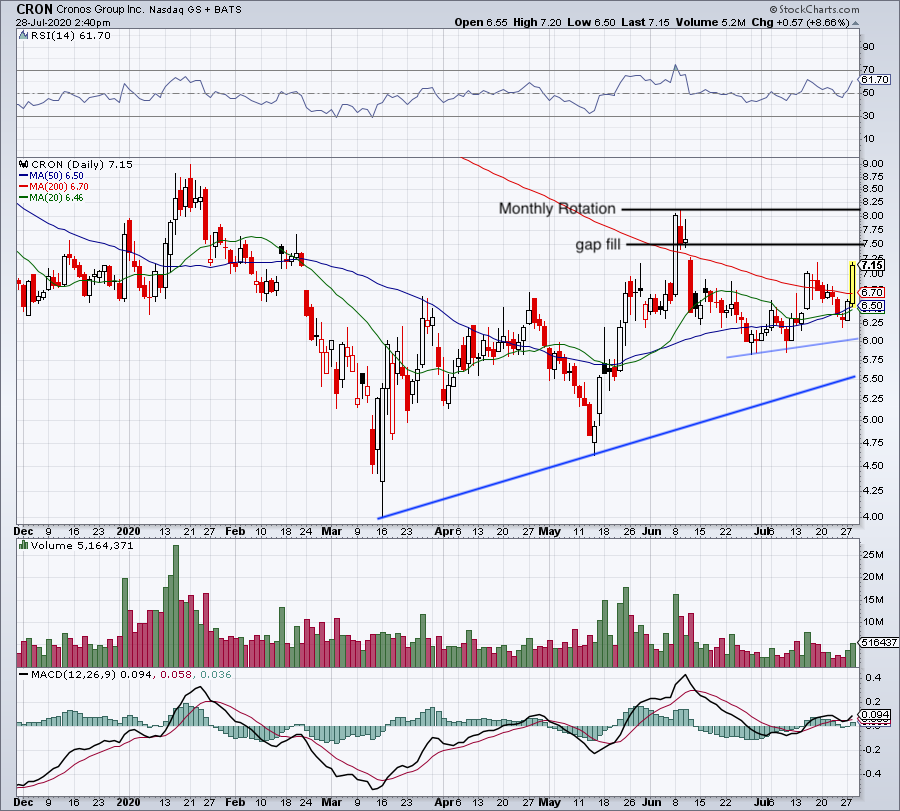Click the Volume bar legend icon
Viewport: 900px width, 811px height.
pyautogui.click(x=24, y=545)
